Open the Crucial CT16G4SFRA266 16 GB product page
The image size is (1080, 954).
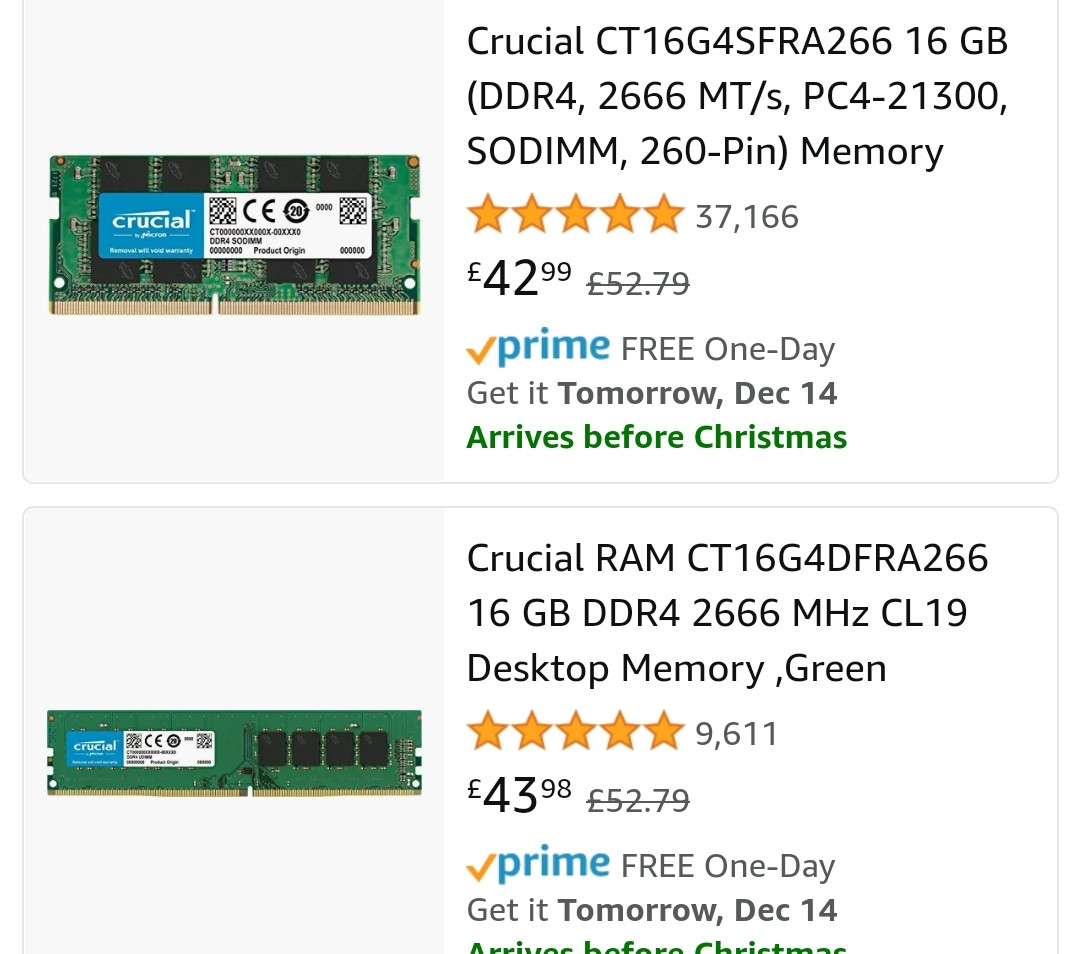click(x=737, y=95)
